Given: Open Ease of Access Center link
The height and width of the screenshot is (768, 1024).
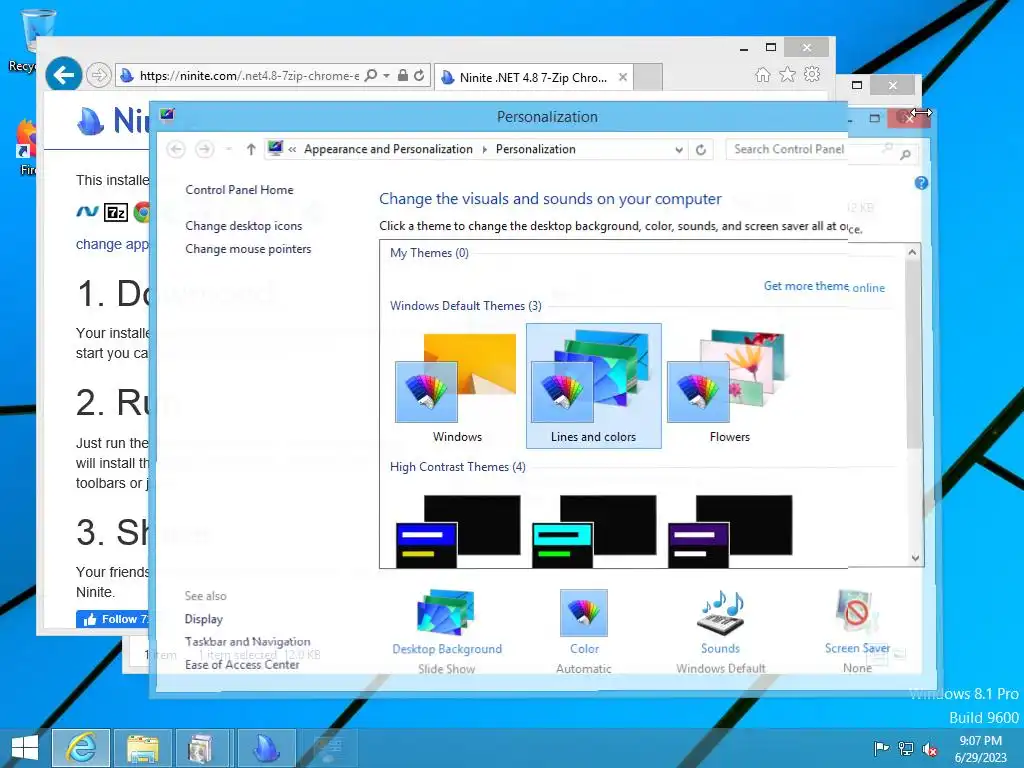Looking at the screenshot, I should pyautogui.click(x=242, y=665).
